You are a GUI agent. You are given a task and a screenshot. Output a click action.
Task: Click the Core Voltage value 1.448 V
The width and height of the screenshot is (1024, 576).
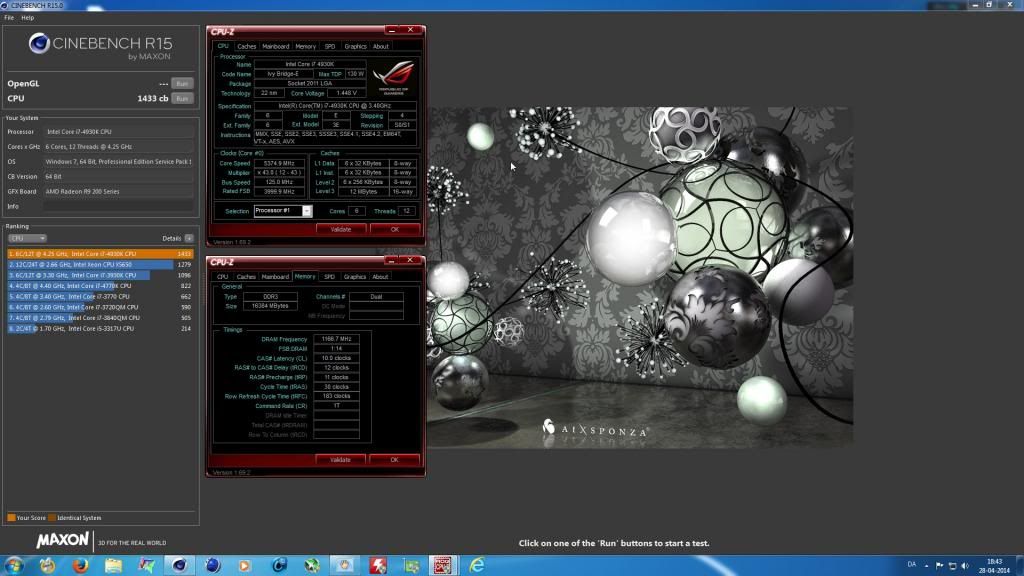click(346, 93)
